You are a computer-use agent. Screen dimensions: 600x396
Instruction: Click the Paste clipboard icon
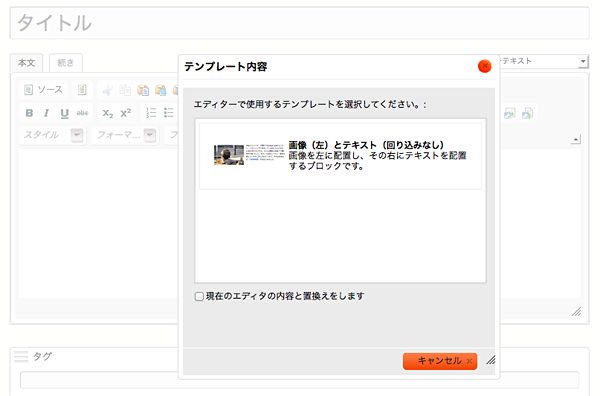143,90
